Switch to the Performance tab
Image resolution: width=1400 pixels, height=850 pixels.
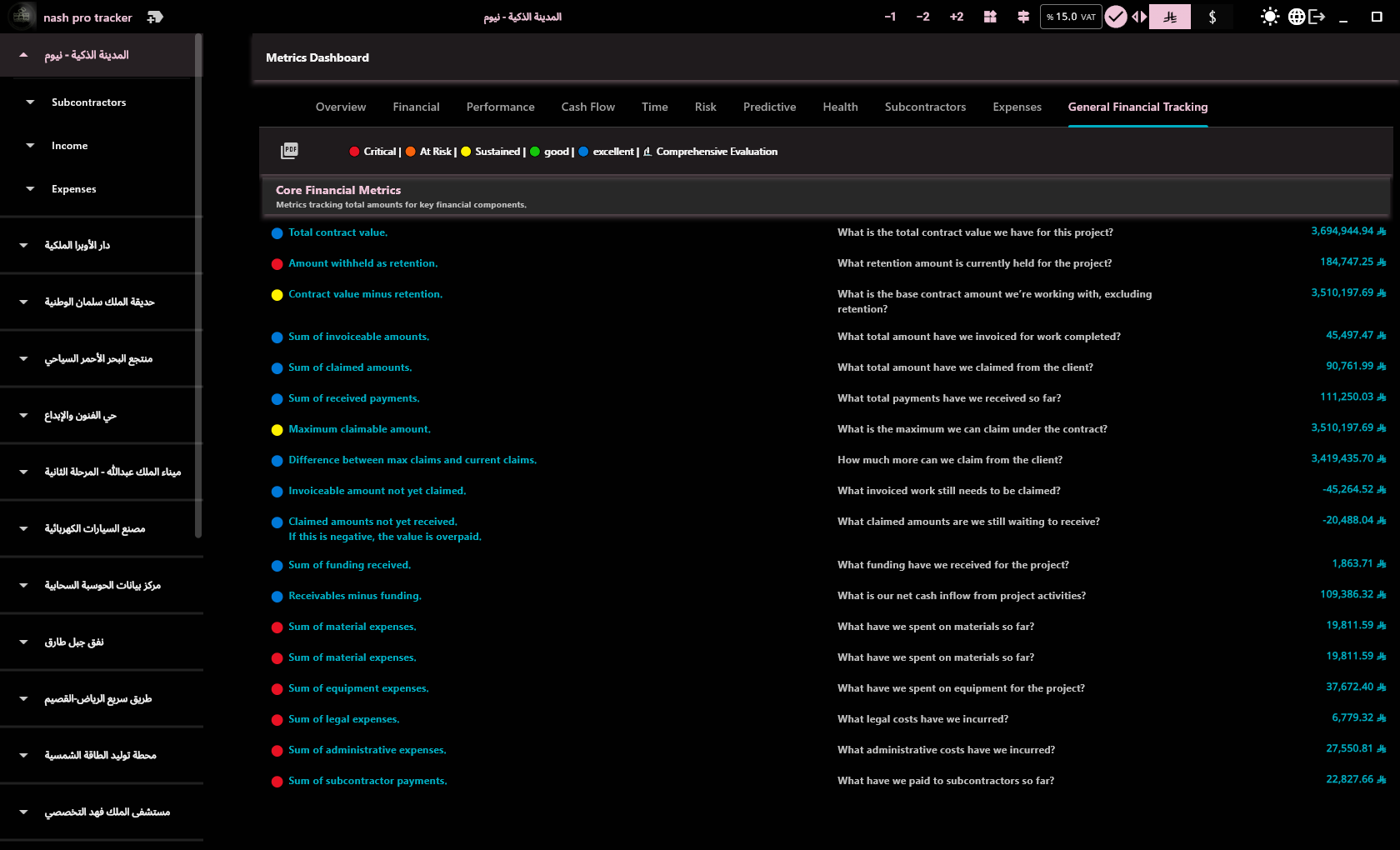click(x=501, y=107)
